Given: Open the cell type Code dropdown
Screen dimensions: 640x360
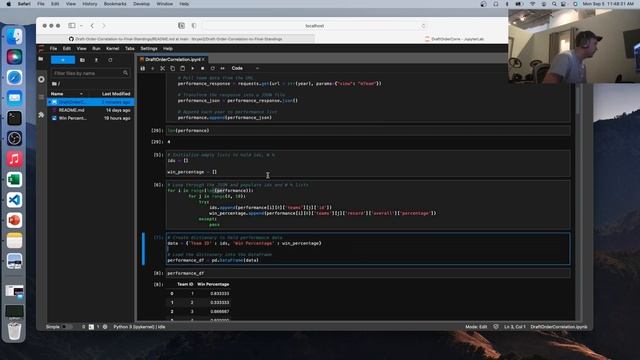Looking at the screenshot, I should [x=245, y=68].
